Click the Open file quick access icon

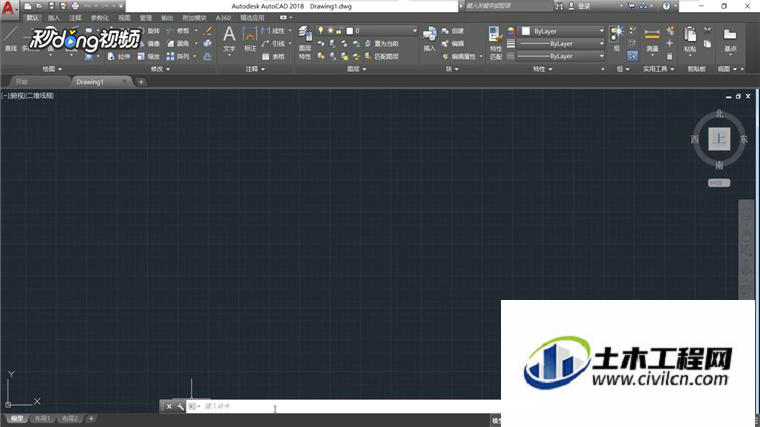[39, 6]
